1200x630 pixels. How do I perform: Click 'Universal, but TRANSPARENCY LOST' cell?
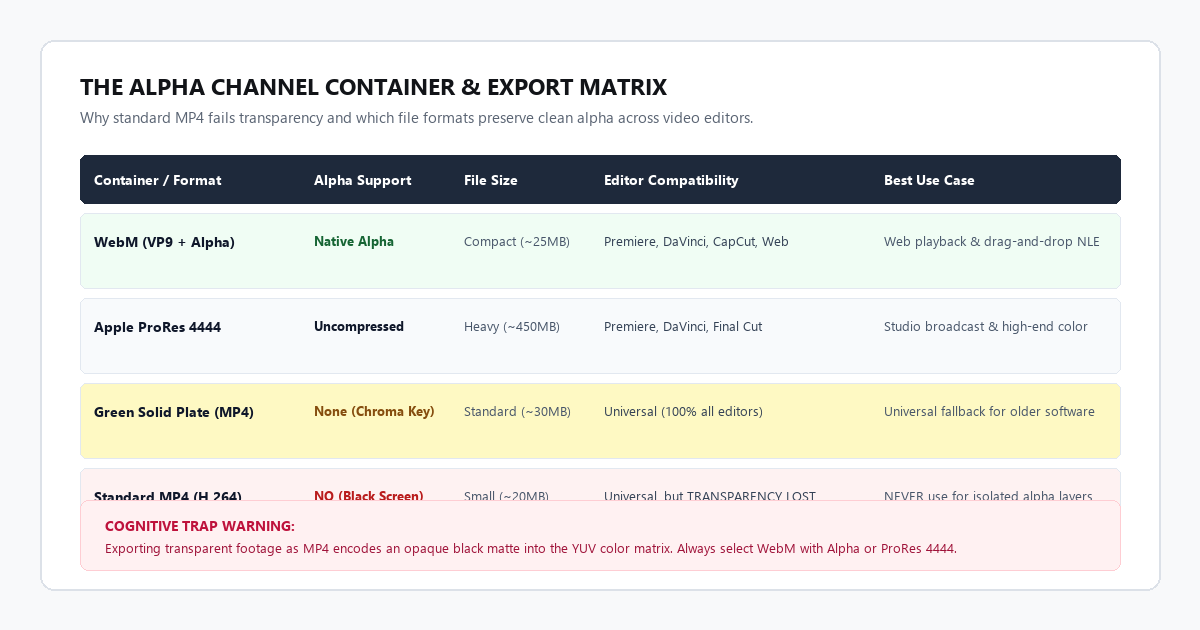710,495
